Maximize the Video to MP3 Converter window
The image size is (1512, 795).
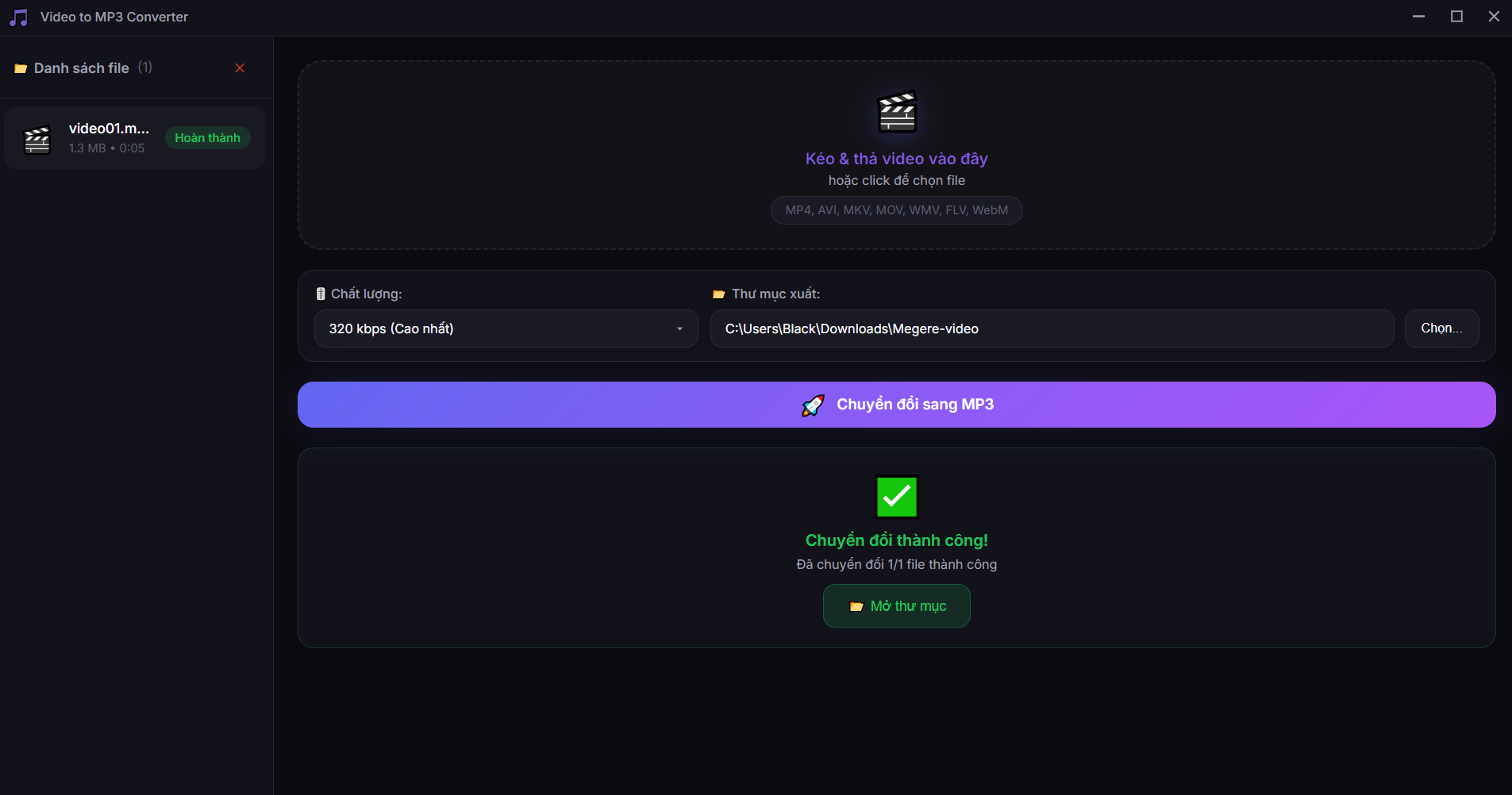(x=1456, y=17)
